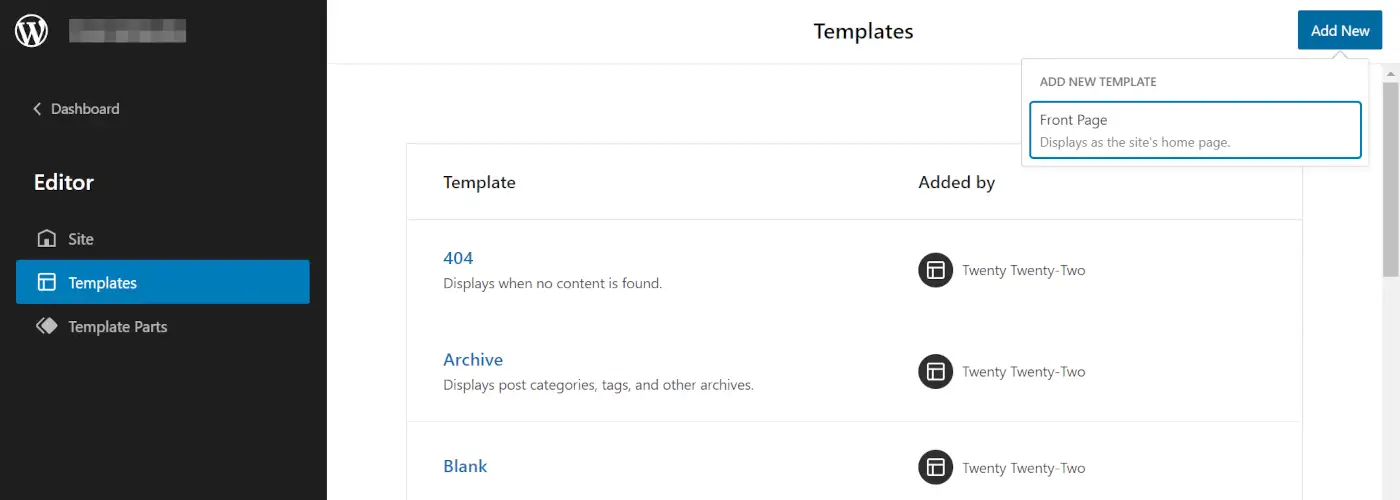Click the Added by column header
The height and width of the screenshot is (500, 1400).
(x=957, y=182)
